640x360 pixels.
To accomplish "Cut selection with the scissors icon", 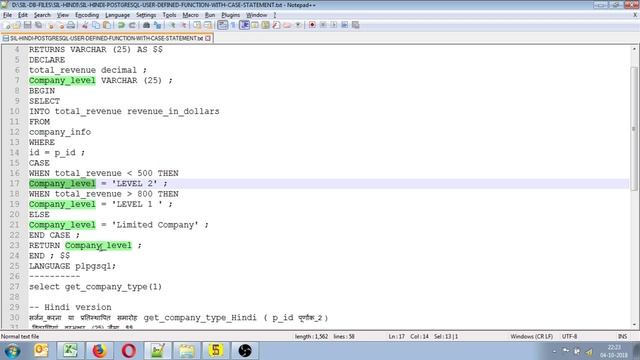I will coord(85,25).
